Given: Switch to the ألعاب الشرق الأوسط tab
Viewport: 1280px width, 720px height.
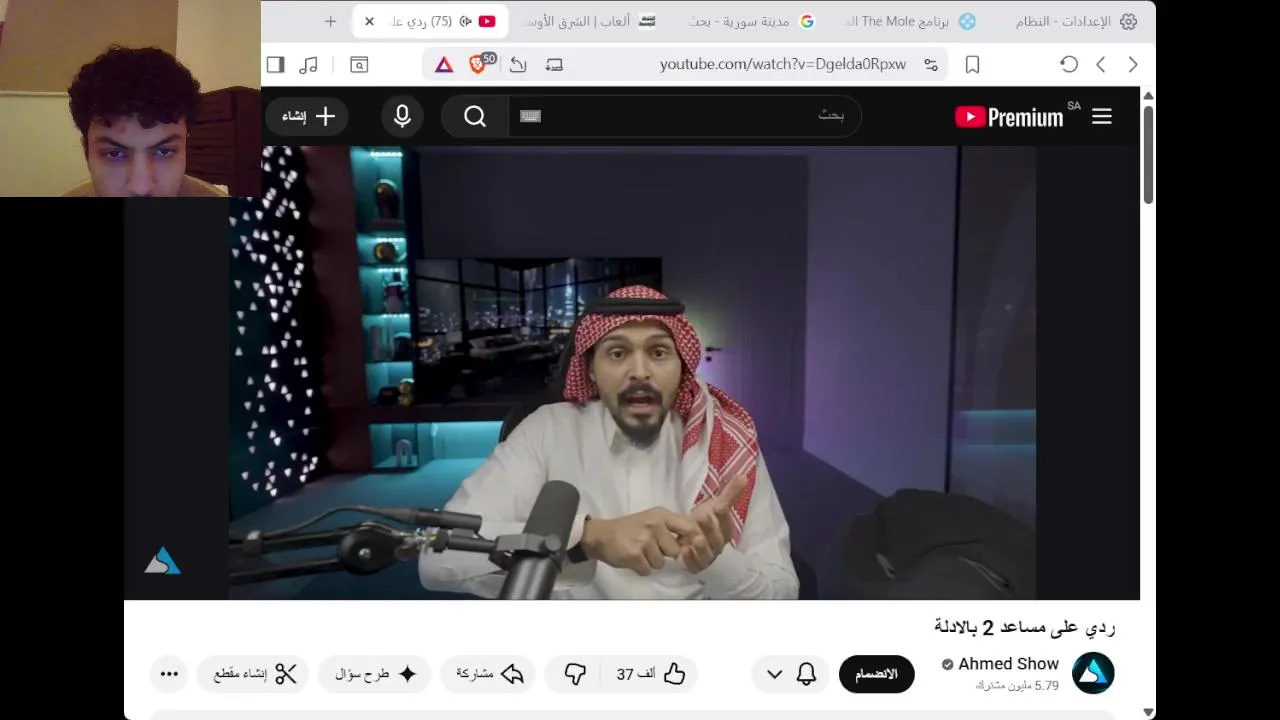Looking at the screenshot, I should tap(588, 21).
